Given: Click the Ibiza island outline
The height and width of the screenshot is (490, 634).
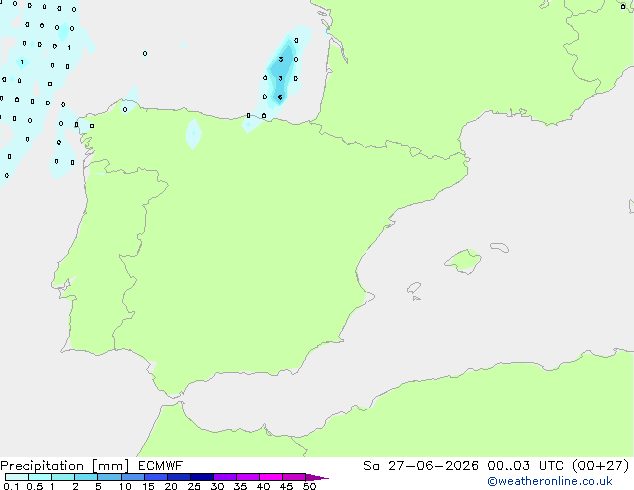Looking at the screenshot, I should 414,288.
